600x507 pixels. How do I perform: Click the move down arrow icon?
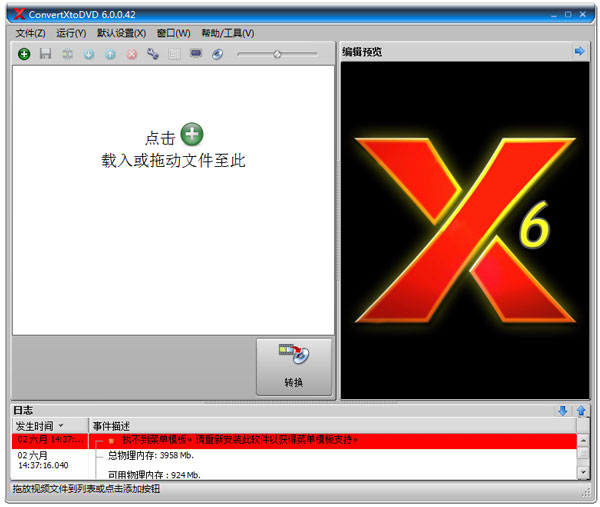pos(89,54)
